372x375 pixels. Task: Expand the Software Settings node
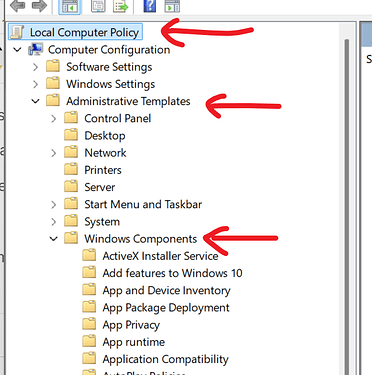(36, 67)
